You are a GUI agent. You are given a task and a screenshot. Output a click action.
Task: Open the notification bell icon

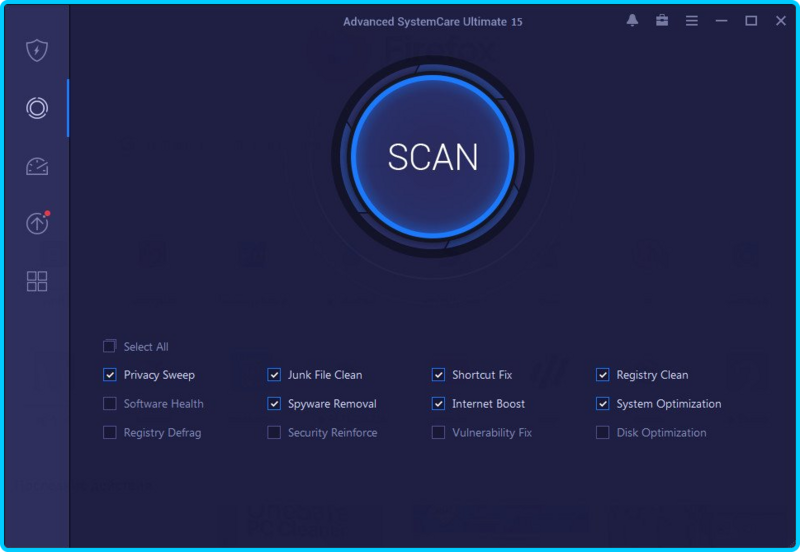[632, 20]
